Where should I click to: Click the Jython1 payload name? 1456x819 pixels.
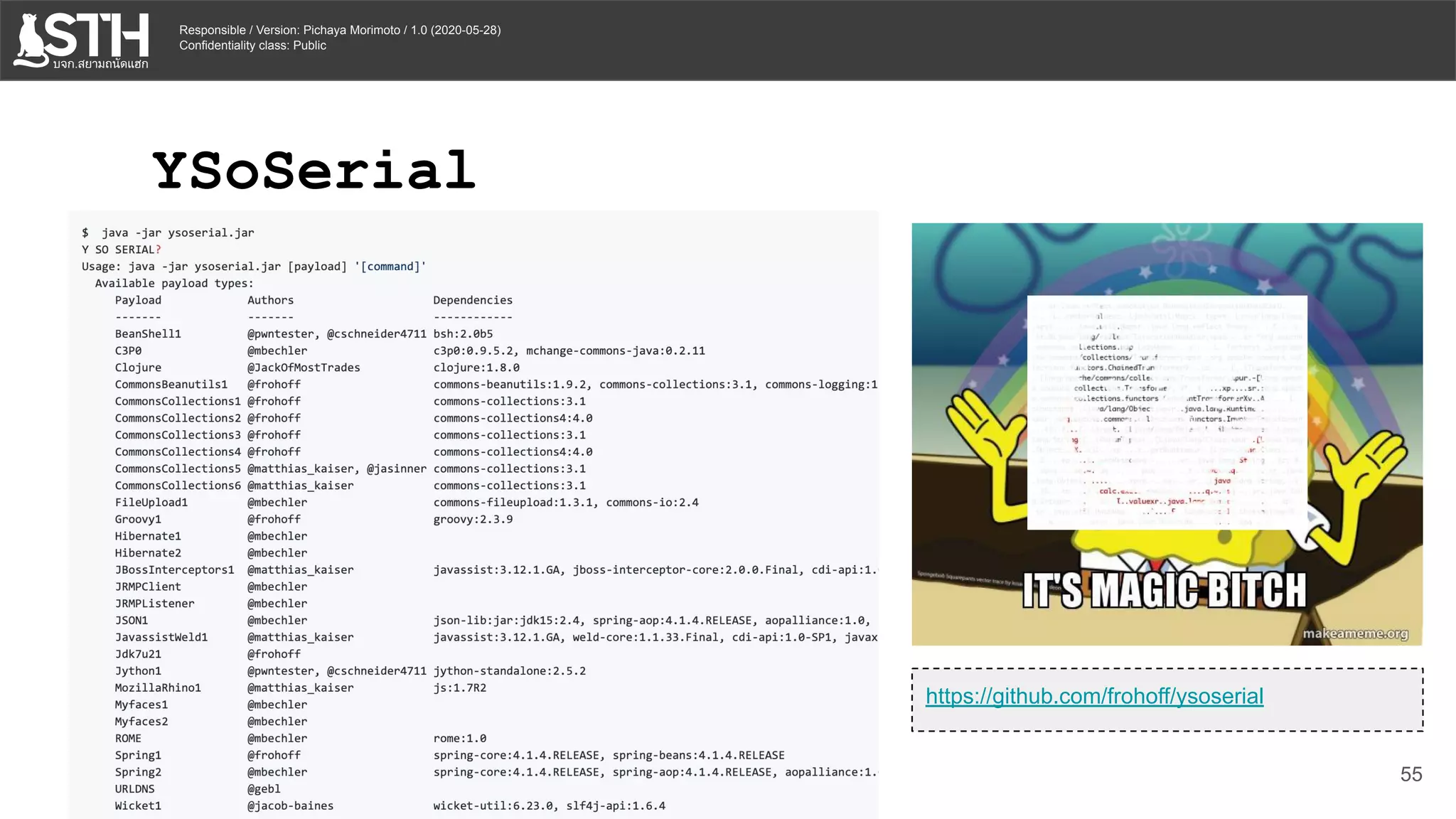pyautogui.click(x=138, y=671)
